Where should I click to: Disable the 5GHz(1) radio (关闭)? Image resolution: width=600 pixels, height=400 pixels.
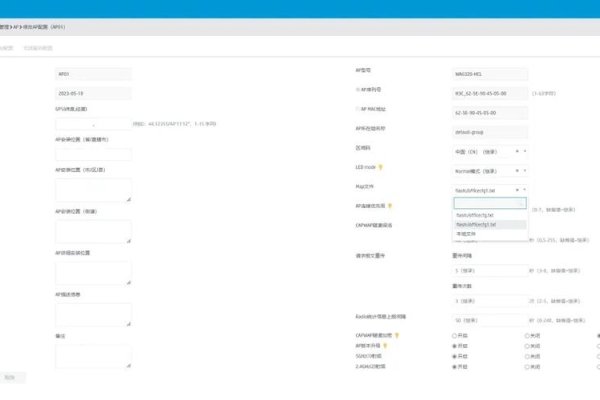tap(527, 356)
